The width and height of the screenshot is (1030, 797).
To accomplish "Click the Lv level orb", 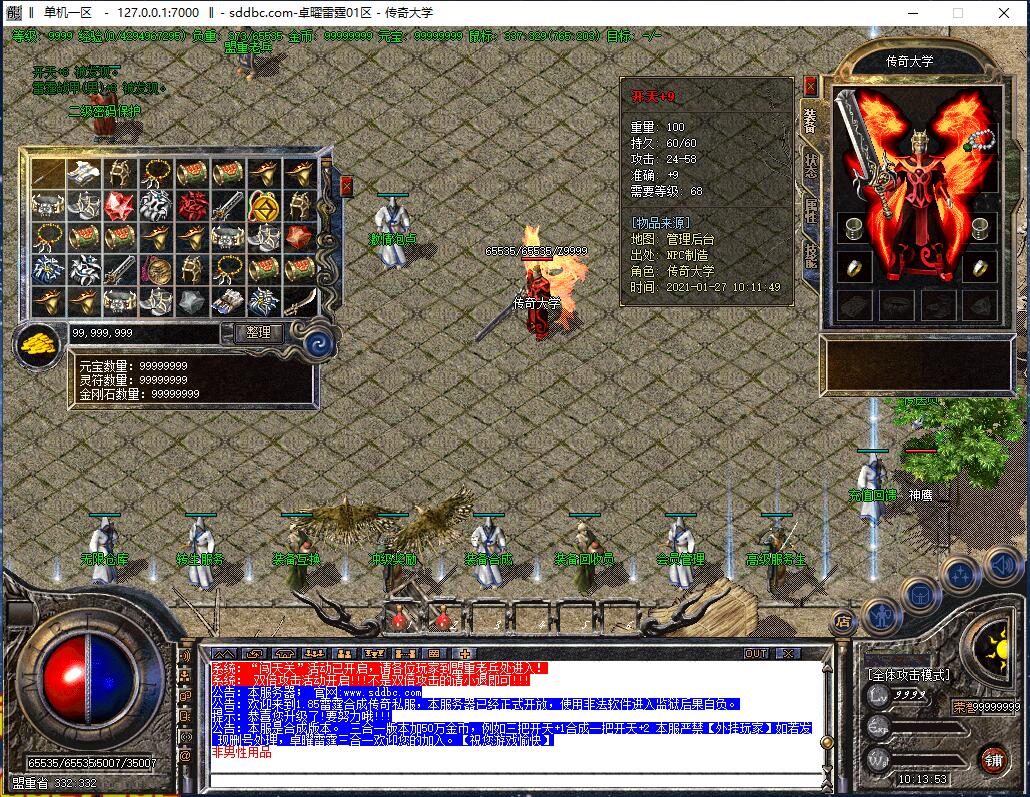I will pyautogui.click(x=879, y=696).
